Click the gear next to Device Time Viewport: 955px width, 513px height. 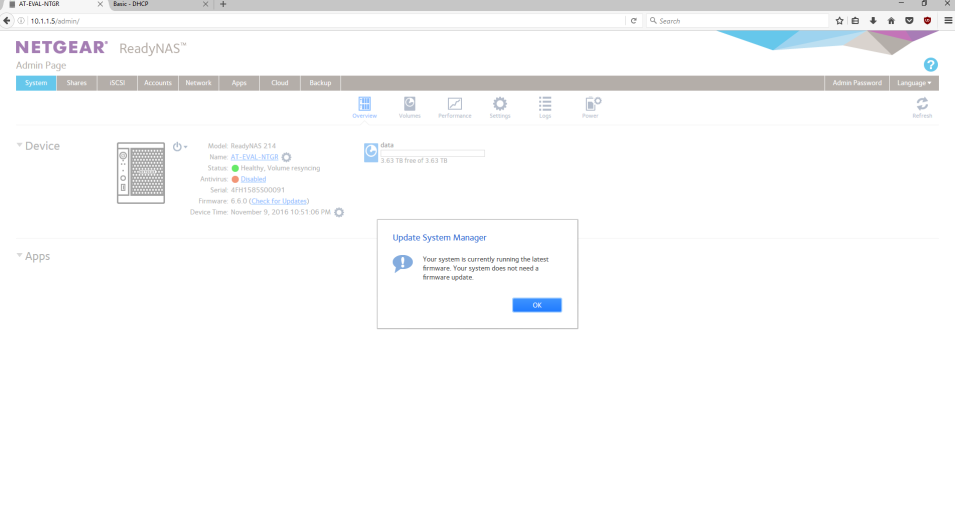(x=339, y=212)
